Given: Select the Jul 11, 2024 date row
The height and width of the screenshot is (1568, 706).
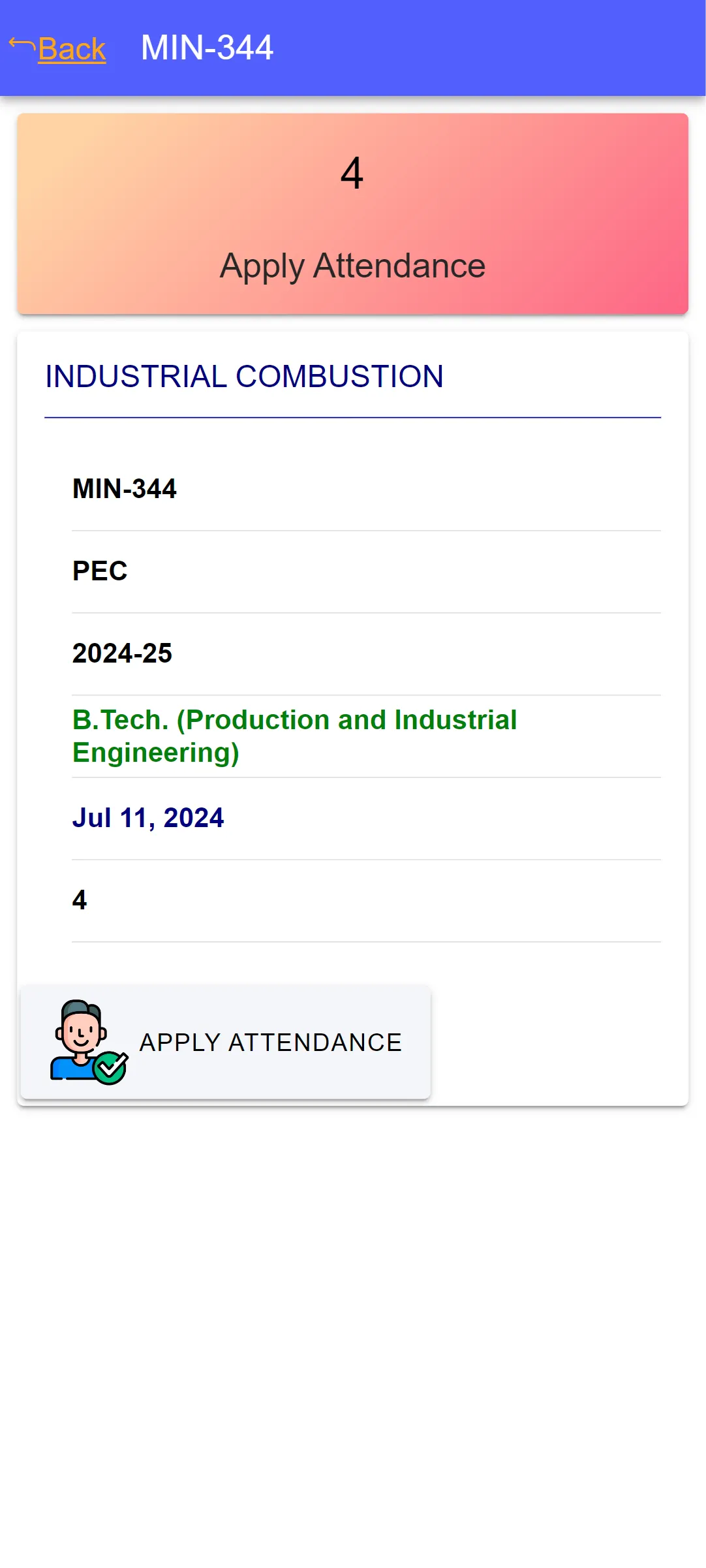Looking at the screenshot, I should 366,818.
